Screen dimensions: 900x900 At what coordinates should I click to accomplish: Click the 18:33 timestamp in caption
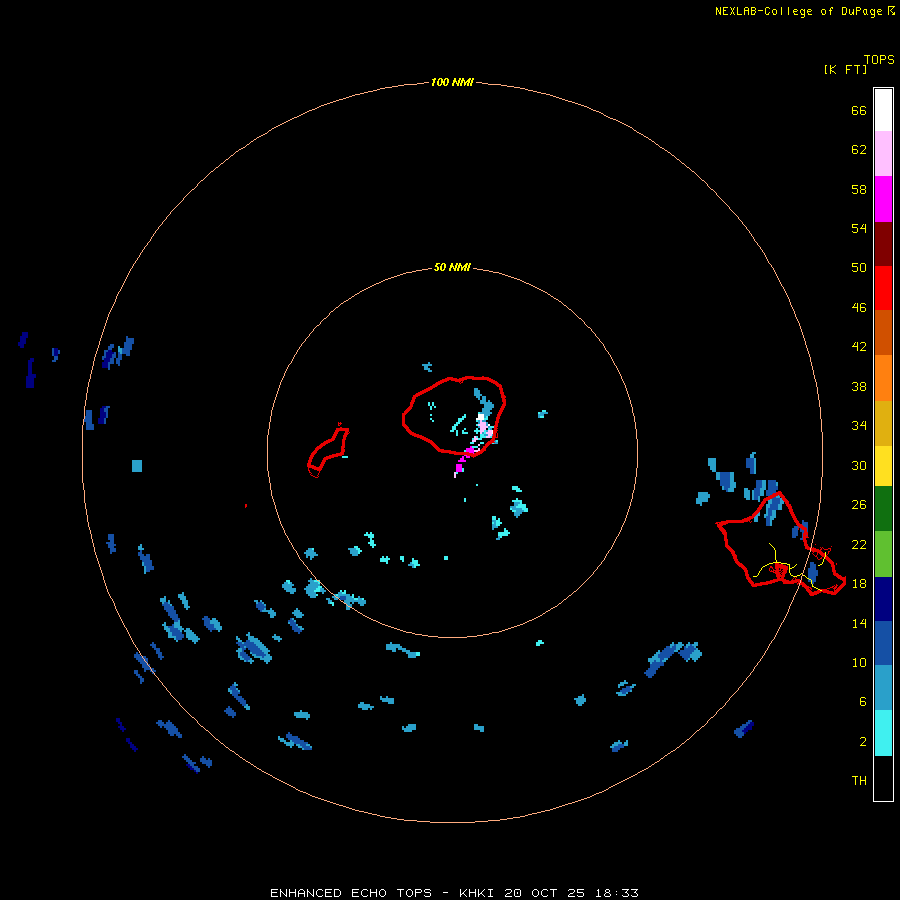coord(616,893)
